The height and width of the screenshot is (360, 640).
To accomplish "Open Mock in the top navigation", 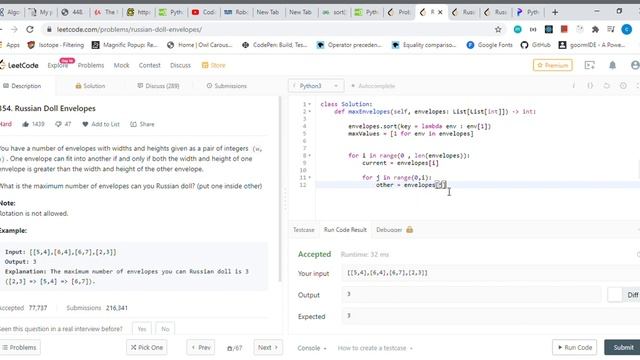I will 121,65.
